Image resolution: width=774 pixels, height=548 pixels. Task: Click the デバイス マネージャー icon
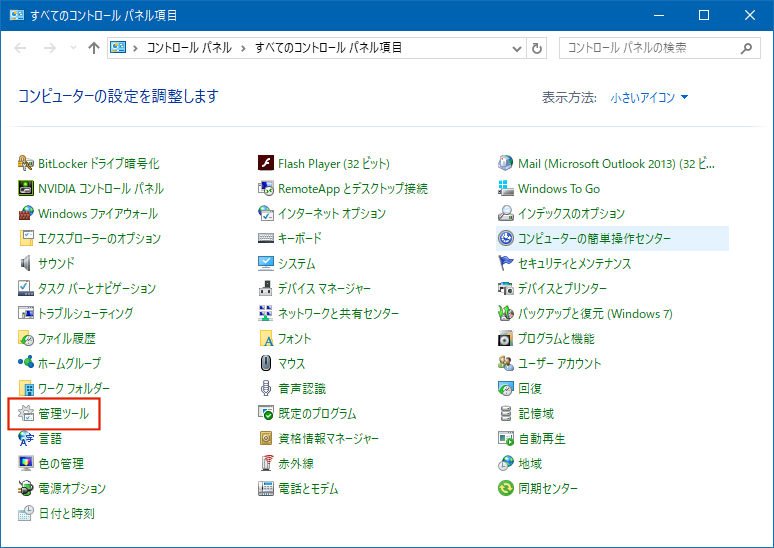click(266, 288)
